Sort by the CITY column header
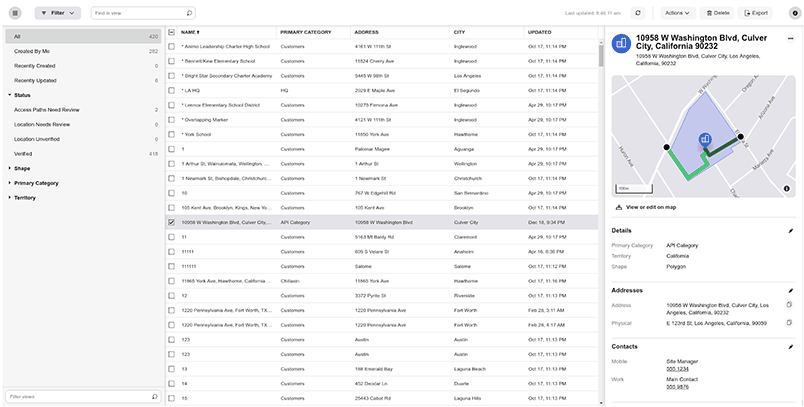804x407 pixels. 459,32
